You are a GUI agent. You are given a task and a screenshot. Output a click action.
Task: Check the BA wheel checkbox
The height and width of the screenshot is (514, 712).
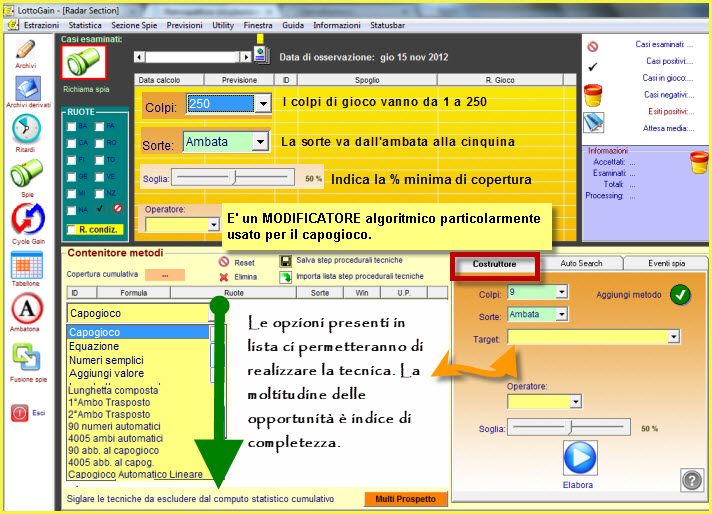tap(71, 126)
